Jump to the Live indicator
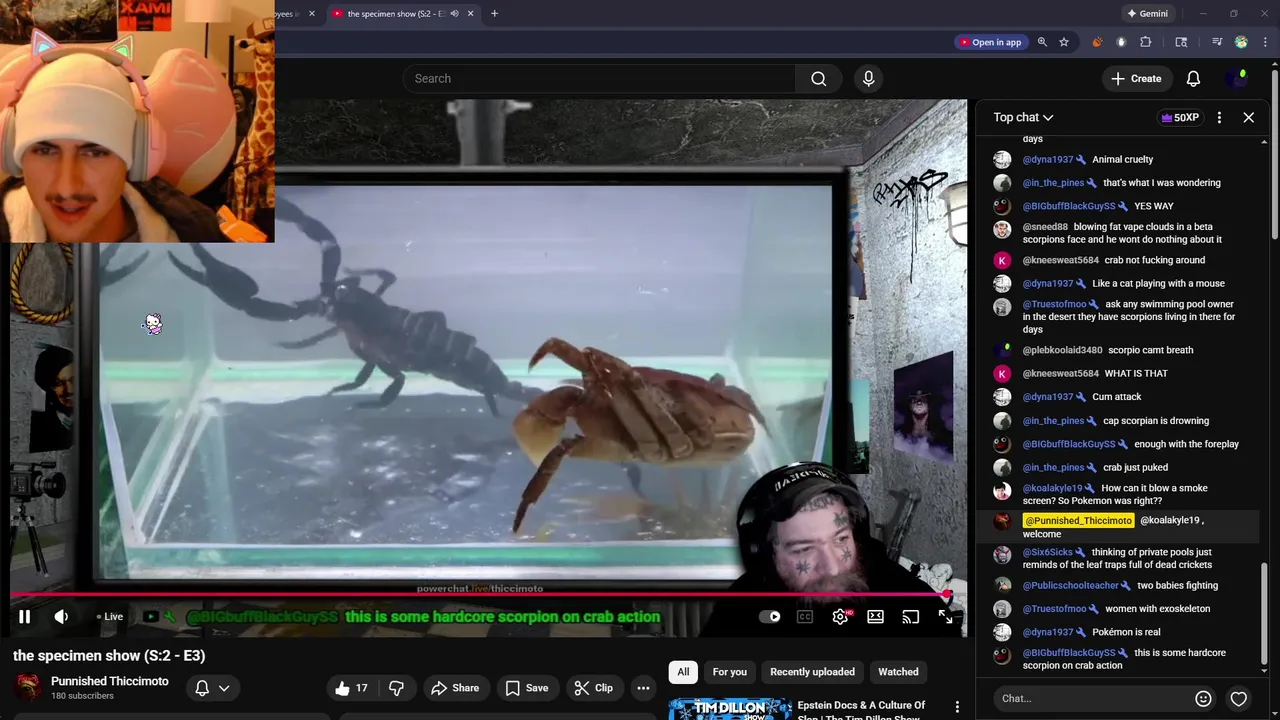This screenshot has height=720, width=1280. (x=109, y=617)
